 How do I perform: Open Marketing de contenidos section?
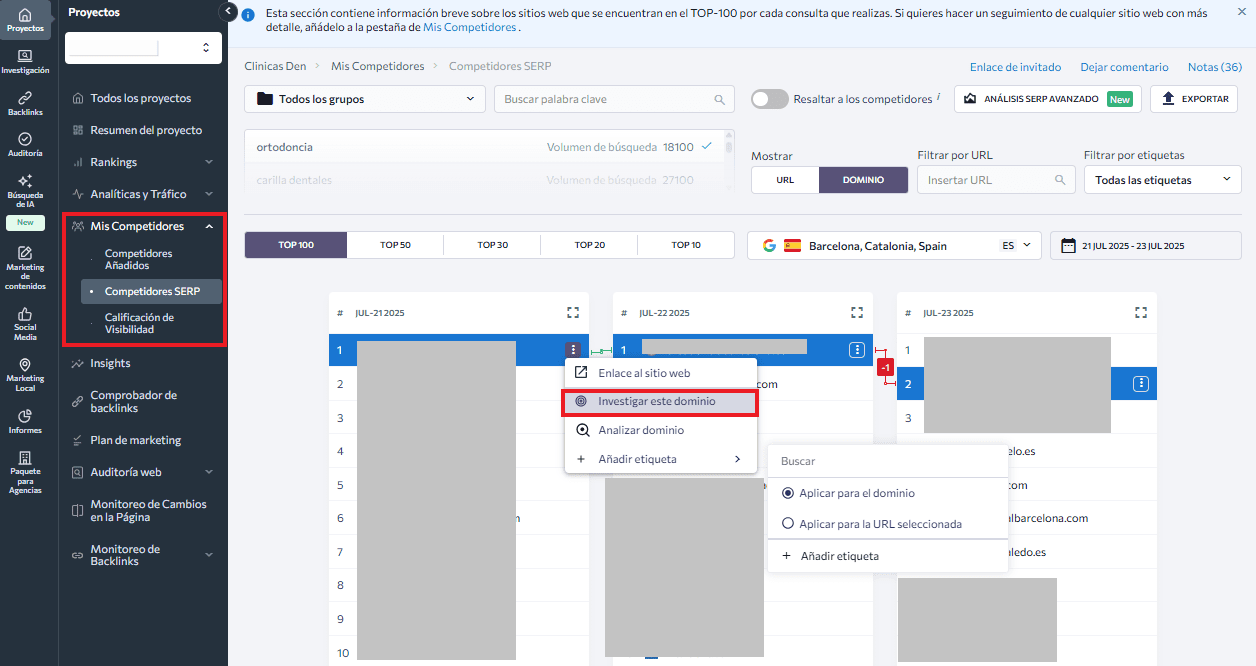coord(25,268)
